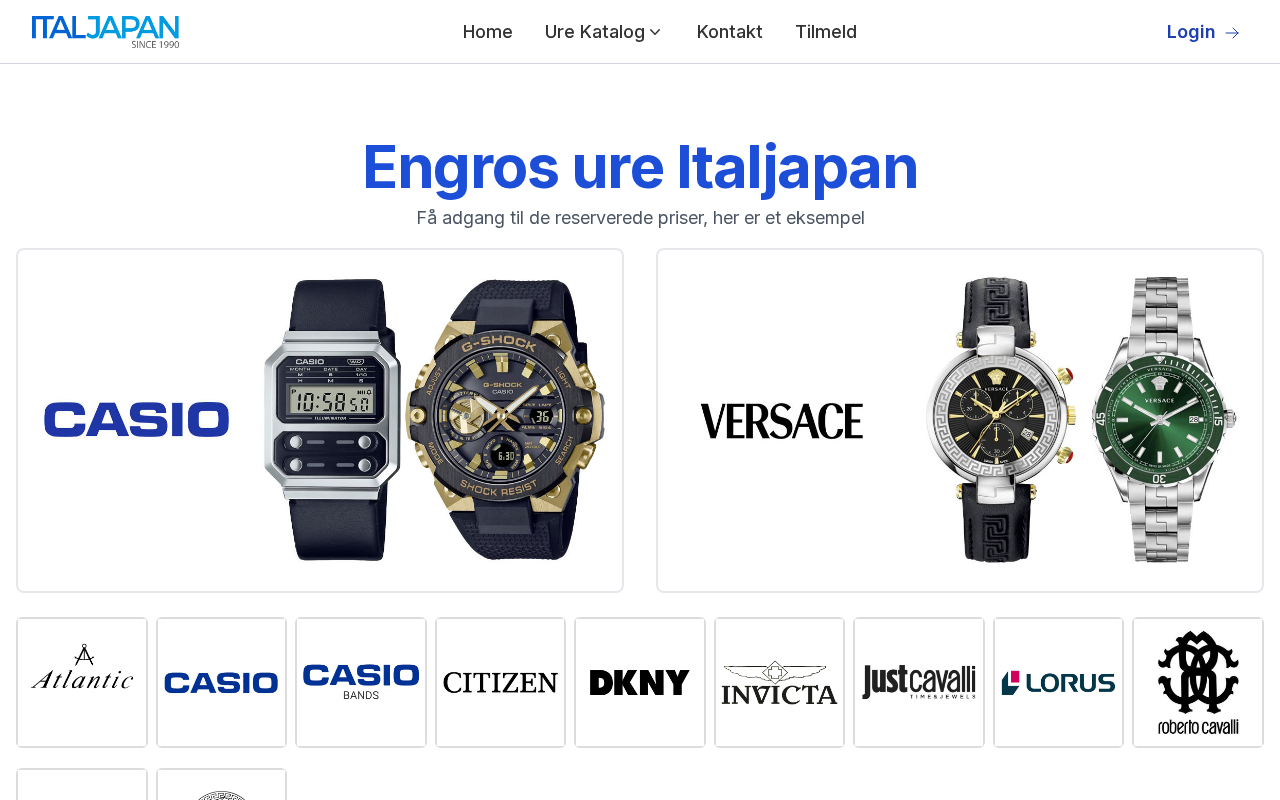Click the Italjapan logo in header
1280x800 pixels.
tap(106, 32)
